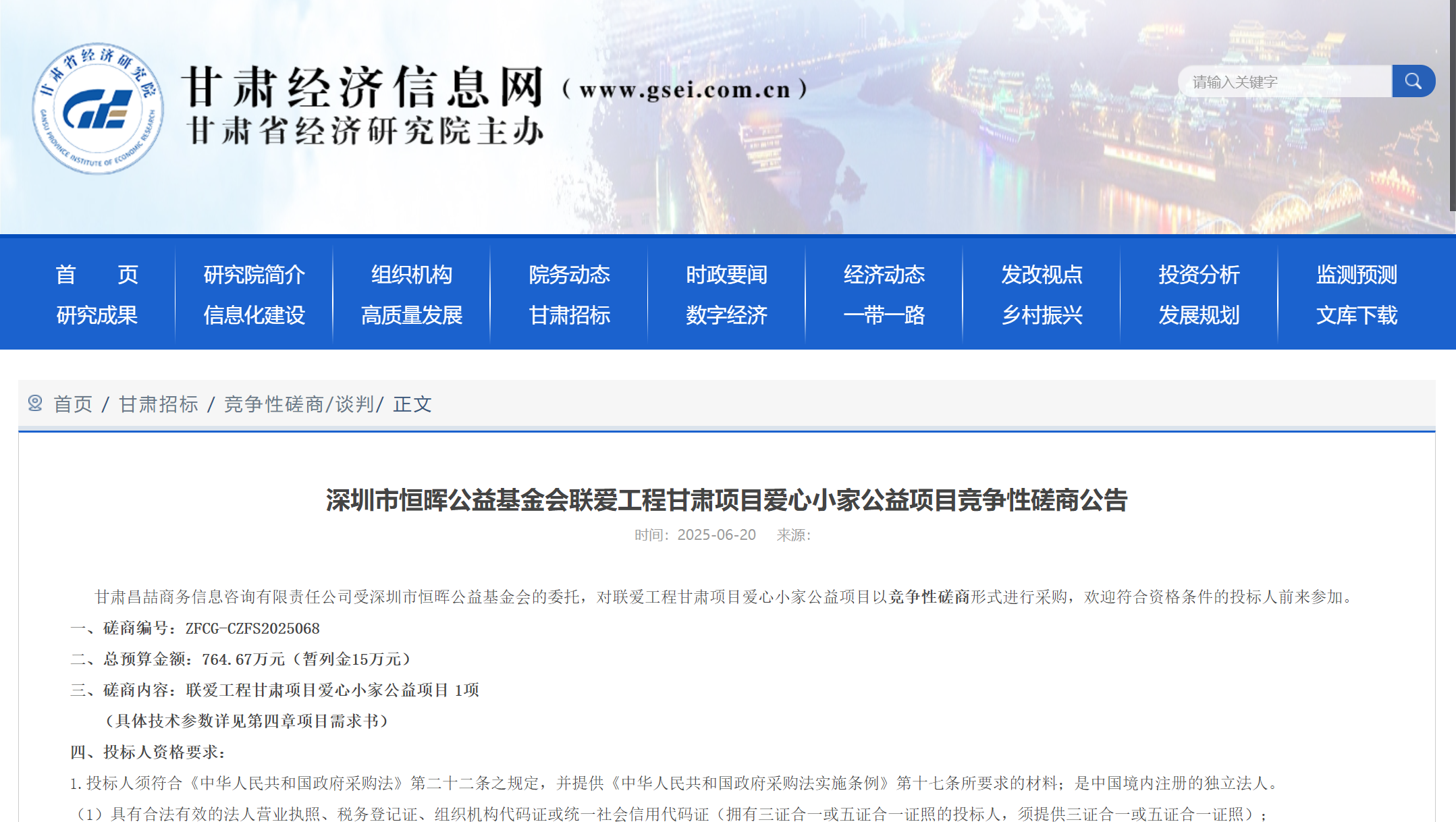Viewport: 1456px width, 822px height.
Task: Select 投资分析 in navigation bar
Action: [x=1199, y=275]
